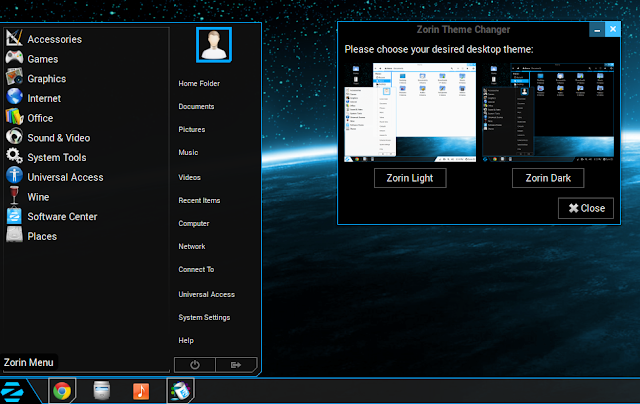Select the Sound & Video menu label
The height and width of the screenshot is (404, 640).
59,138
